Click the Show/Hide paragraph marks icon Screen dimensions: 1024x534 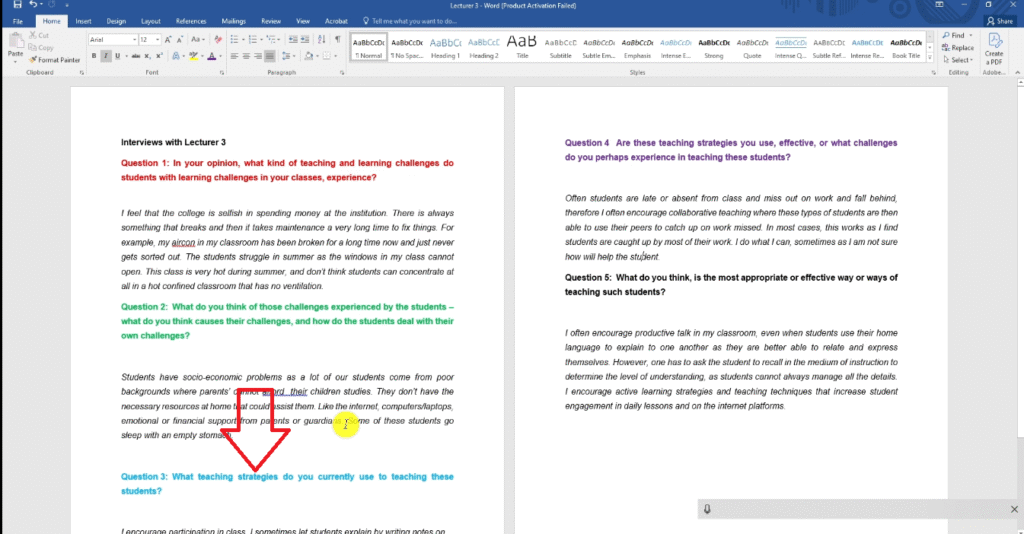coord(337,39)
